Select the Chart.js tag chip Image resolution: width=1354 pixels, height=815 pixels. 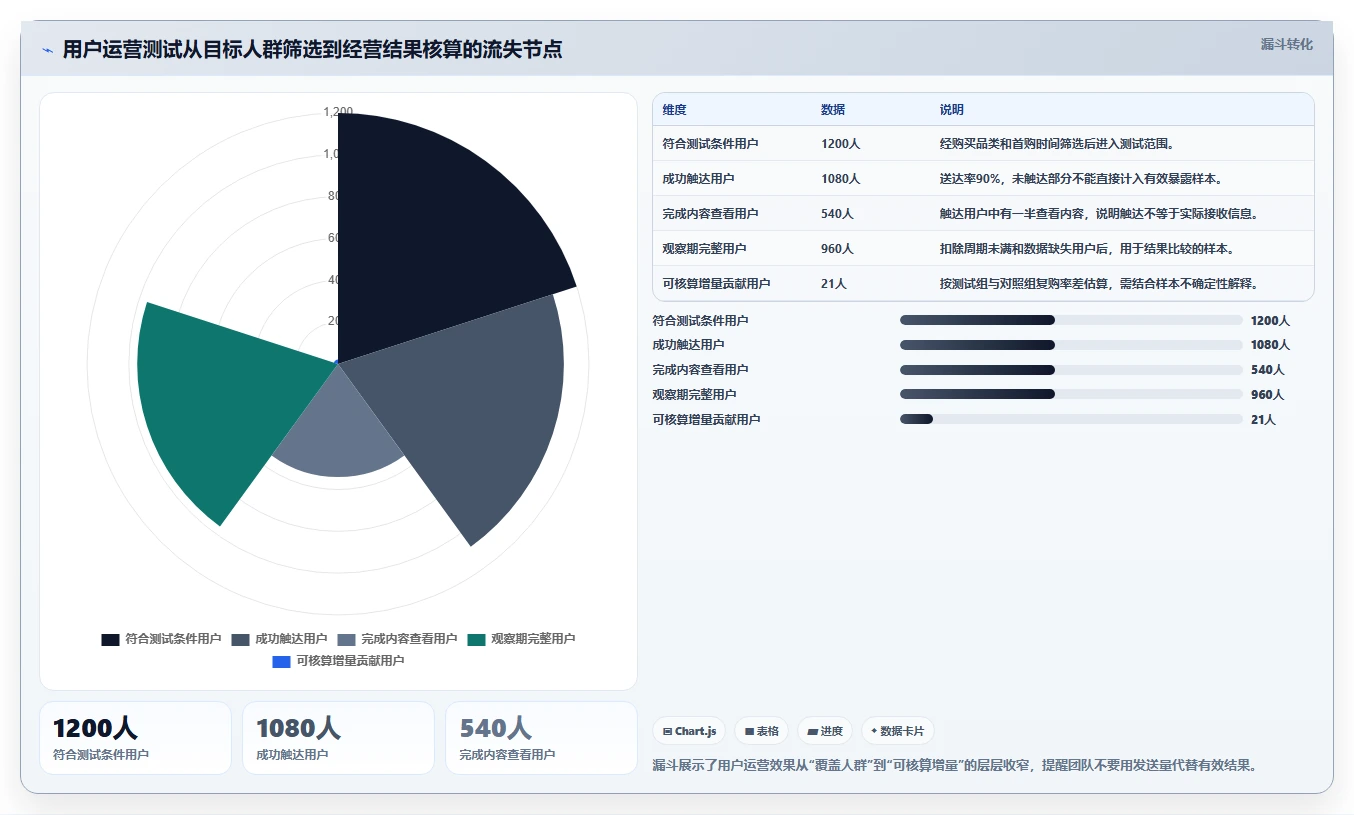pyautogui.click(x=690, y=731)
